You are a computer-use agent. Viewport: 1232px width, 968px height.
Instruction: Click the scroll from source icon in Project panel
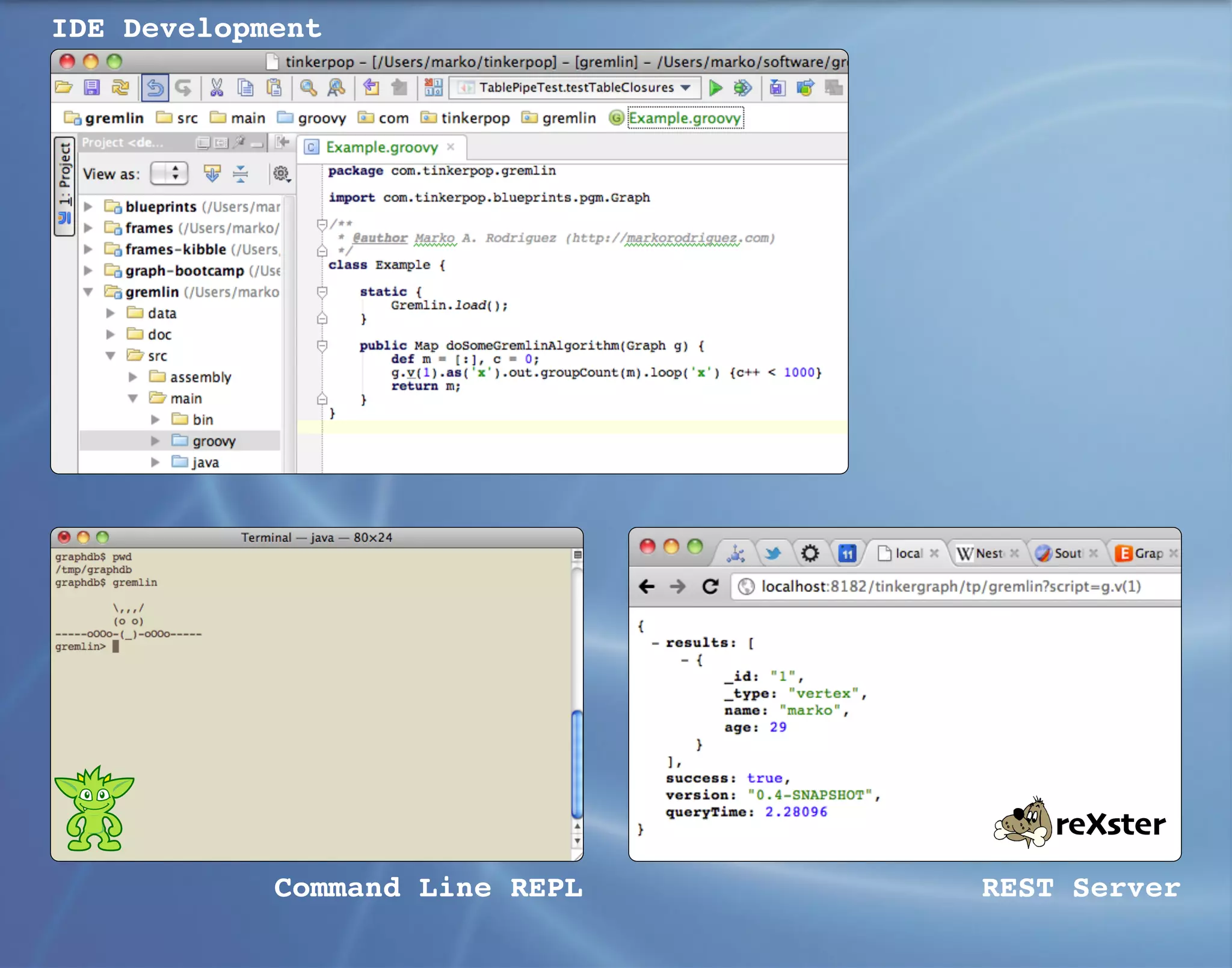point(212,173)
